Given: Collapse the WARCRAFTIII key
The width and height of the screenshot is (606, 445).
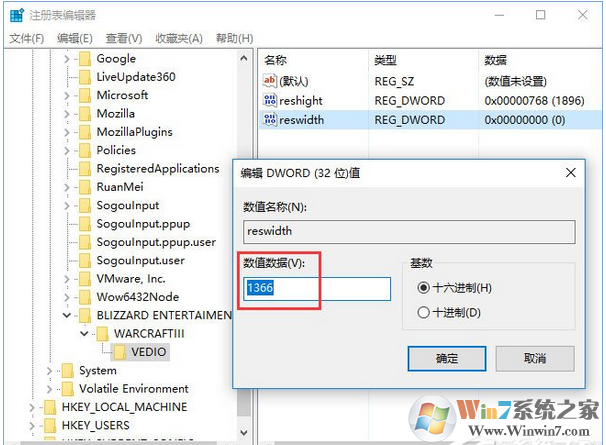Looking at the screenshot, I should pyautogui.click(x=84, y=334).
